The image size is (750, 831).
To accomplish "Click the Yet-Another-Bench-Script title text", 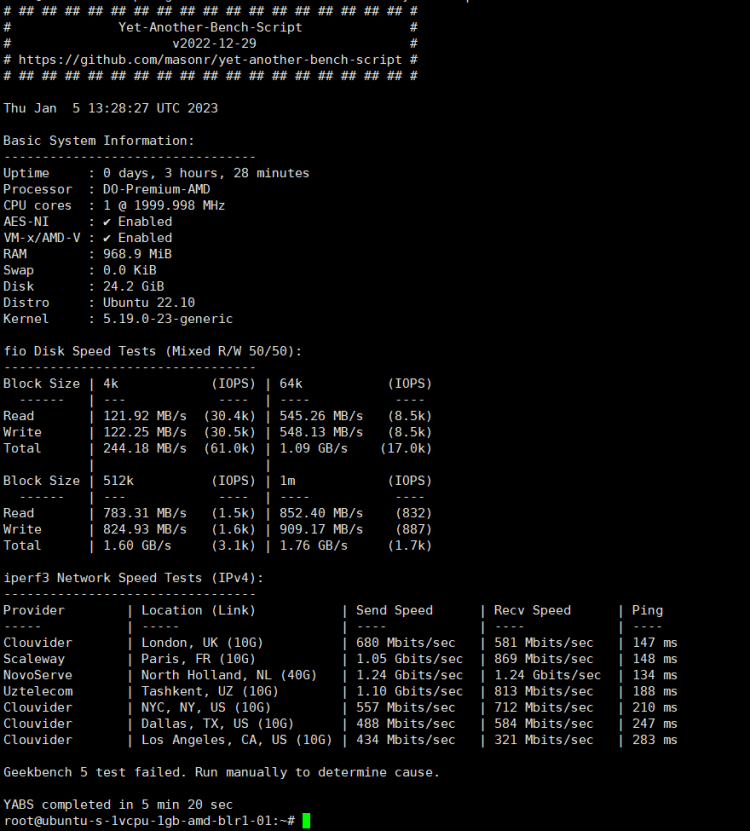I will [210, 27].
